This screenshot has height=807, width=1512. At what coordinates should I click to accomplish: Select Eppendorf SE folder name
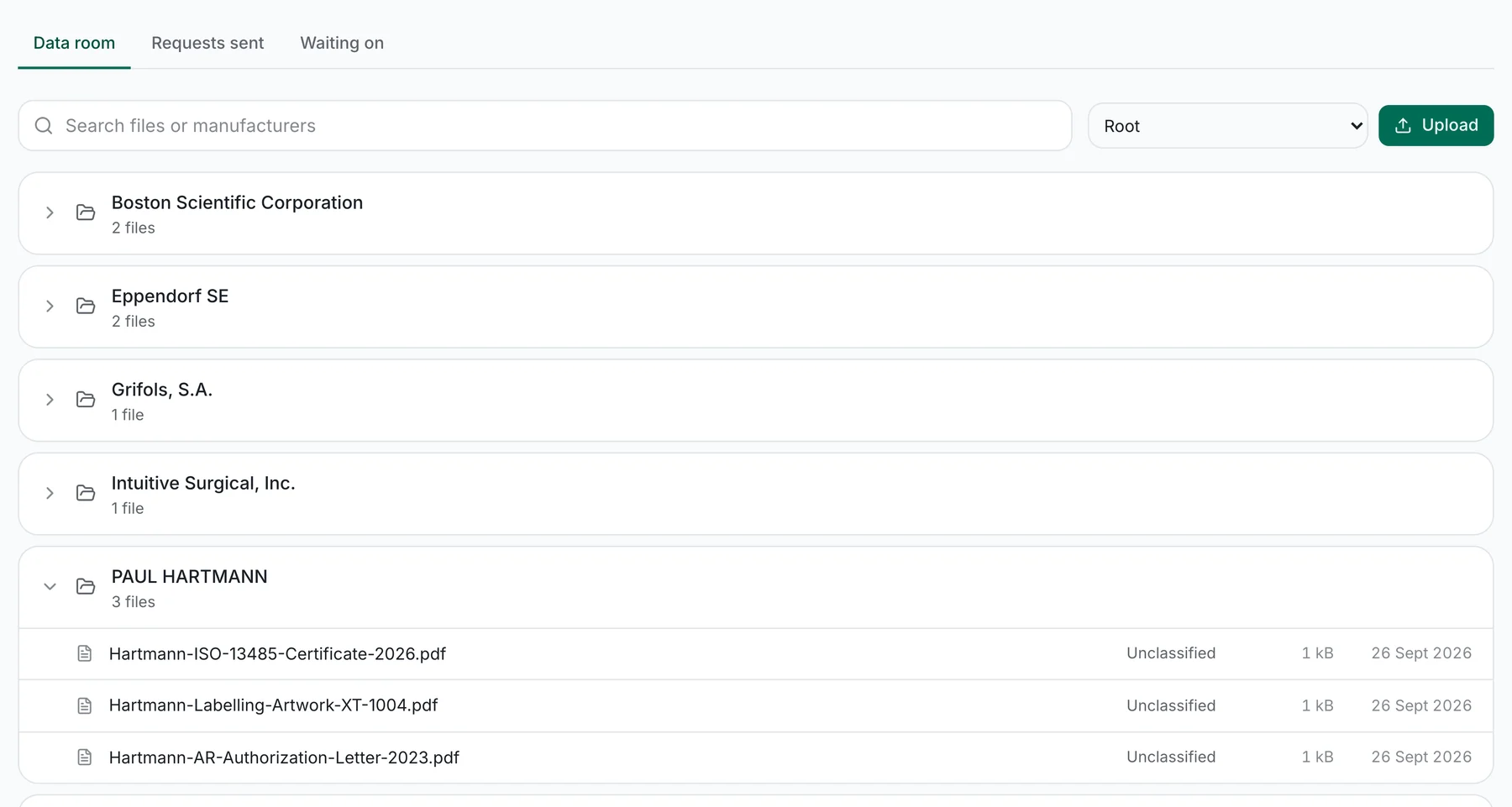tap(170, 296)
